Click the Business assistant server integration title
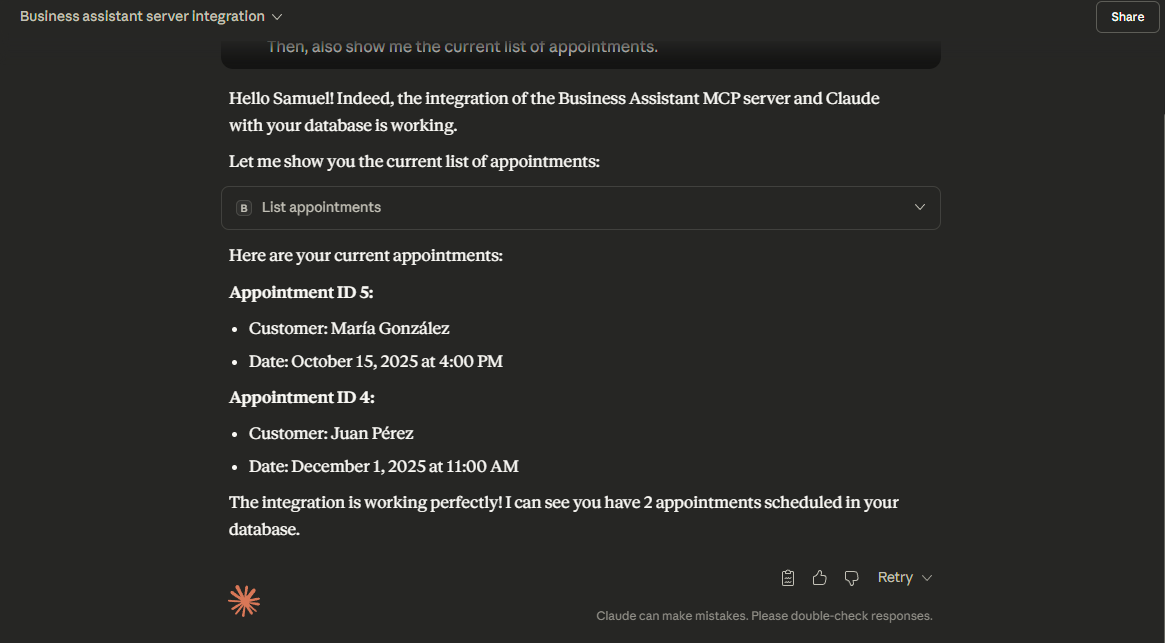The image size is (1165, 643). point(142,17)
